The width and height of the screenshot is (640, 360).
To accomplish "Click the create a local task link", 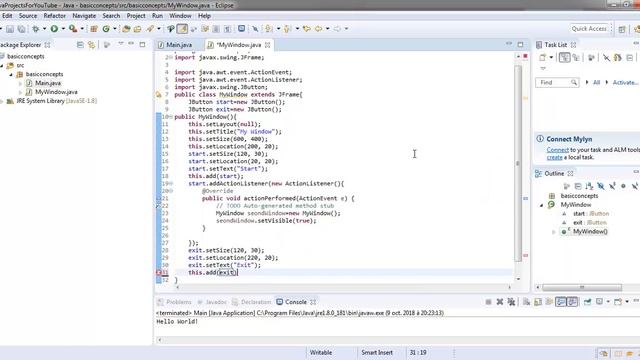I will (554, 157).
